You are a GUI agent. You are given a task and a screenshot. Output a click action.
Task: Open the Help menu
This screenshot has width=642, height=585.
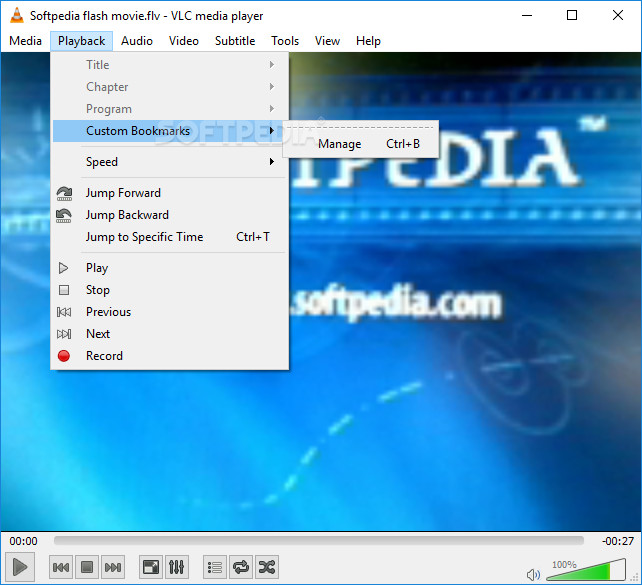368,41
